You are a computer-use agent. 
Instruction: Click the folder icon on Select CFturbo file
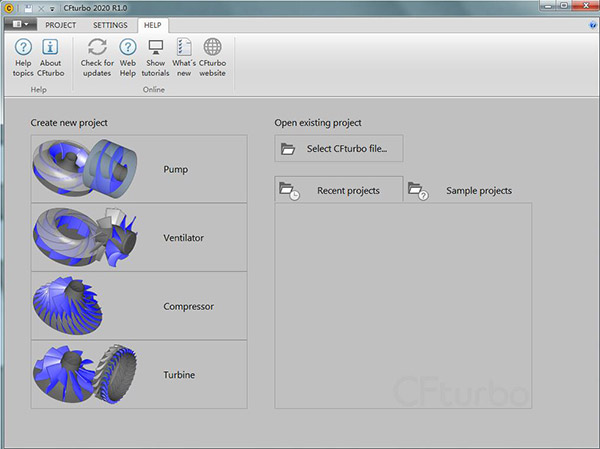point(288,149)
